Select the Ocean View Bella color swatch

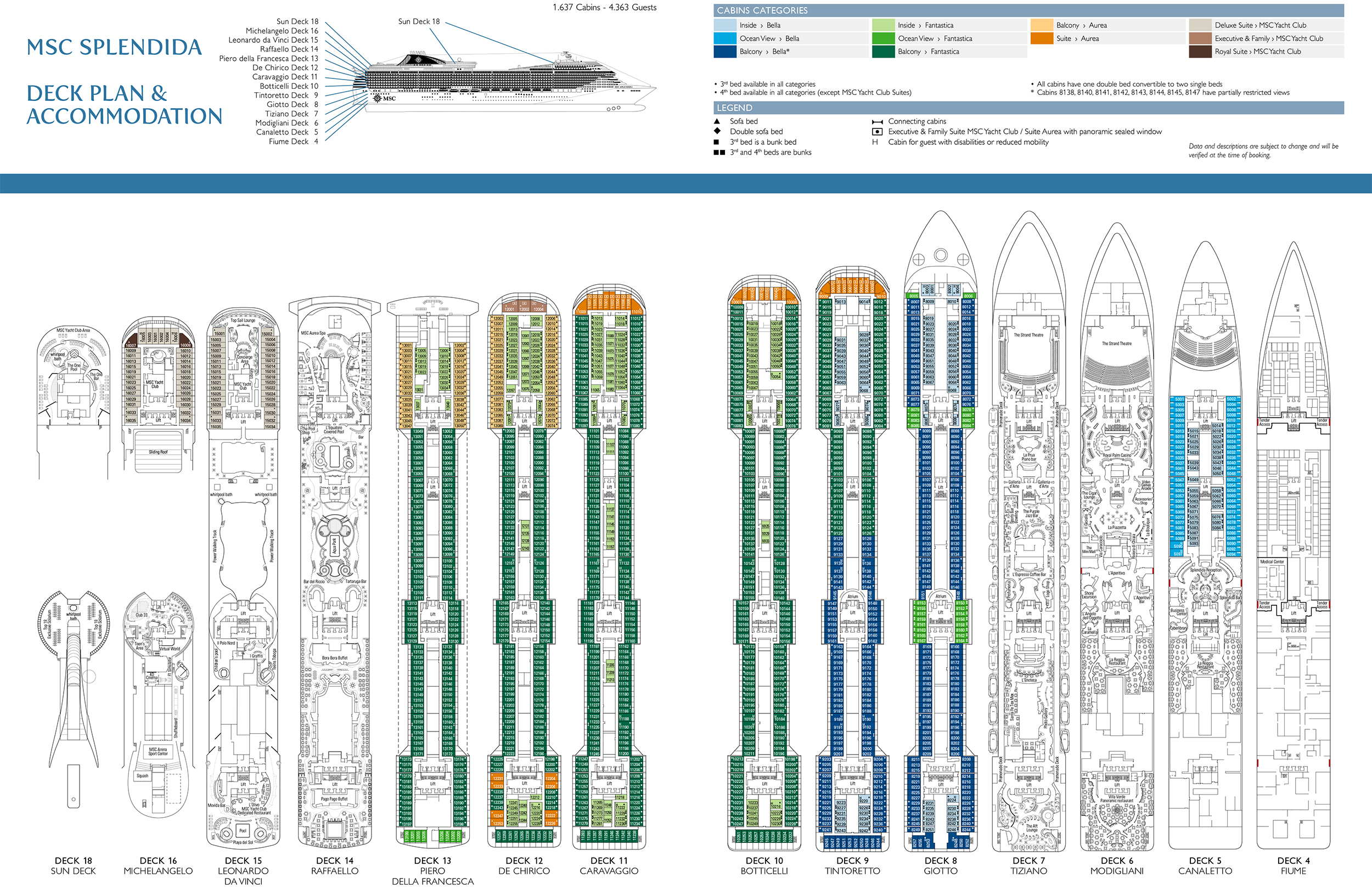724,38
